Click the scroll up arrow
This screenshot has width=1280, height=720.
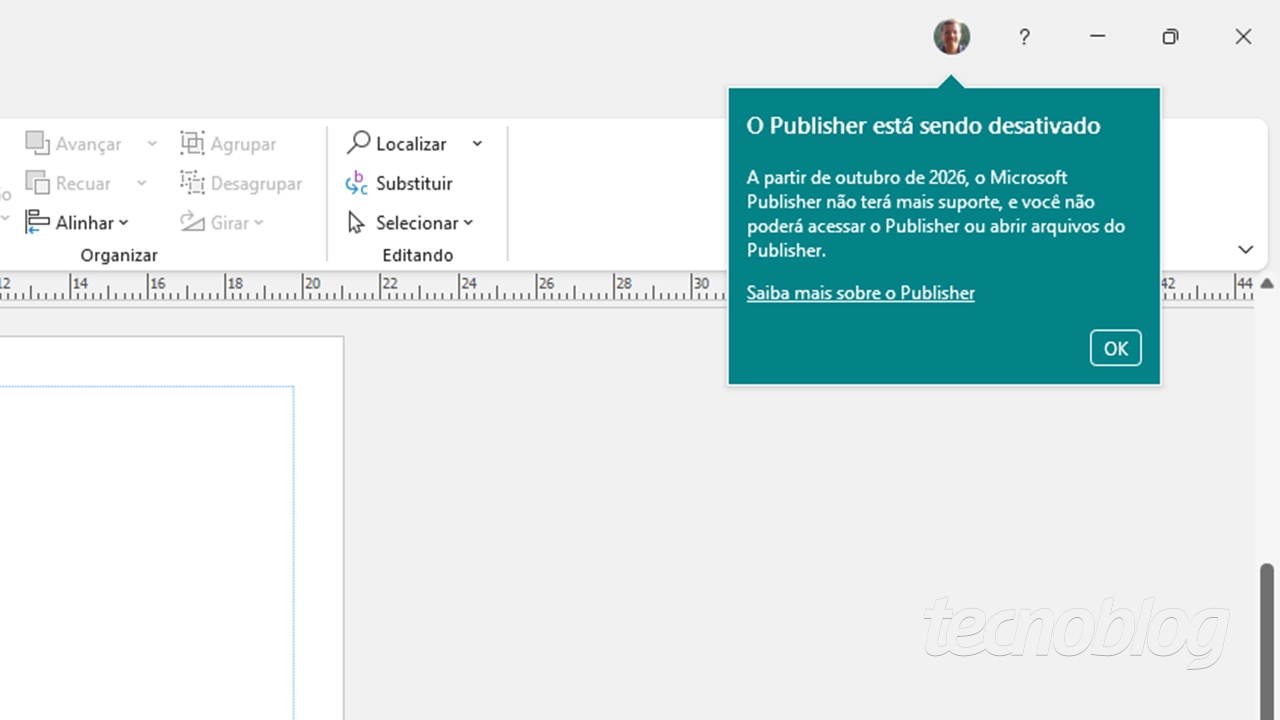1267,284
